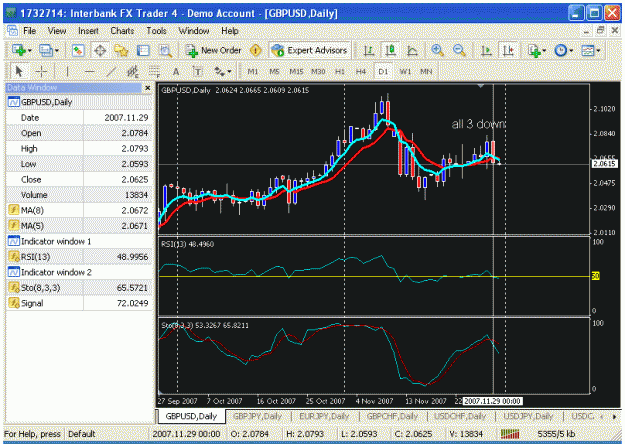625x444 pixels.
Task: Click the zoom in magnifier icon
Action: pos(438,51)
